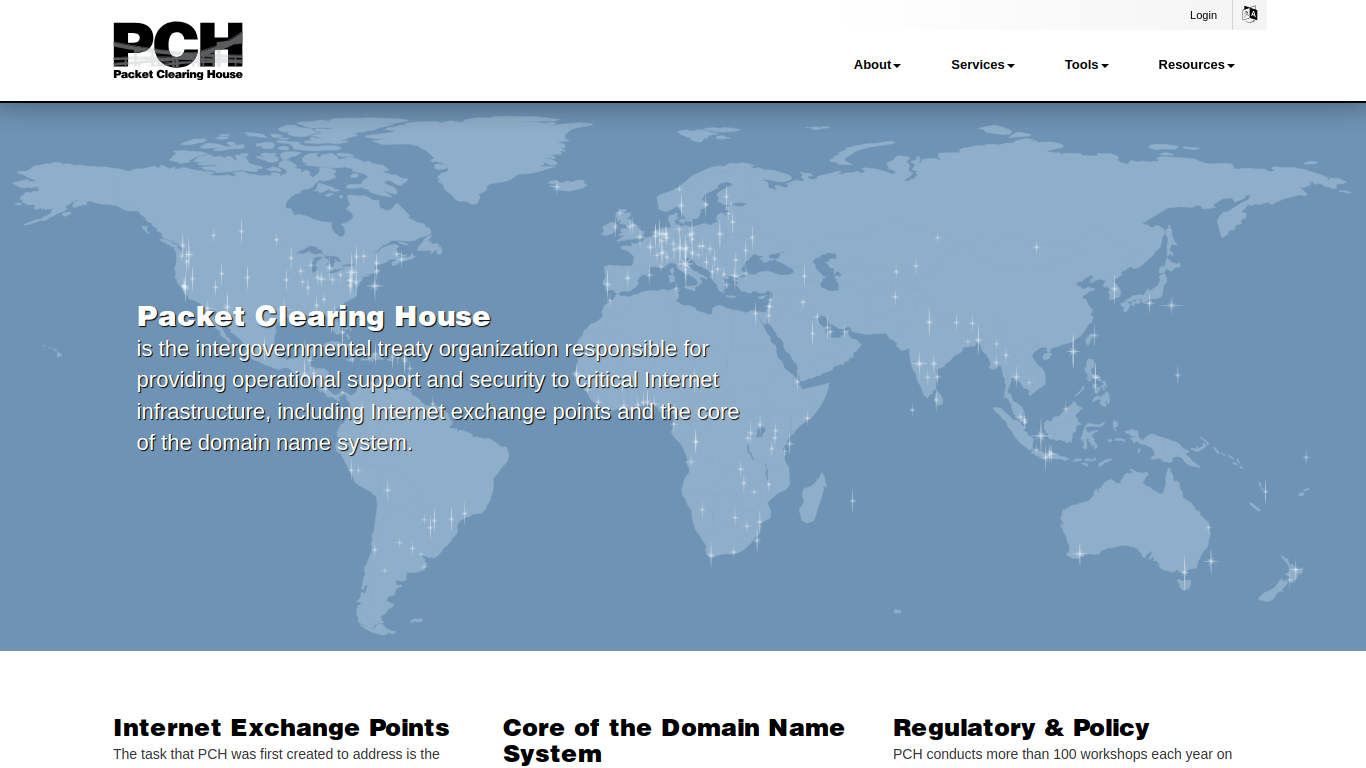Screen dimensions: 1366x768
Task: Open the Tools dropdown menu
Action: (1086, 65)
